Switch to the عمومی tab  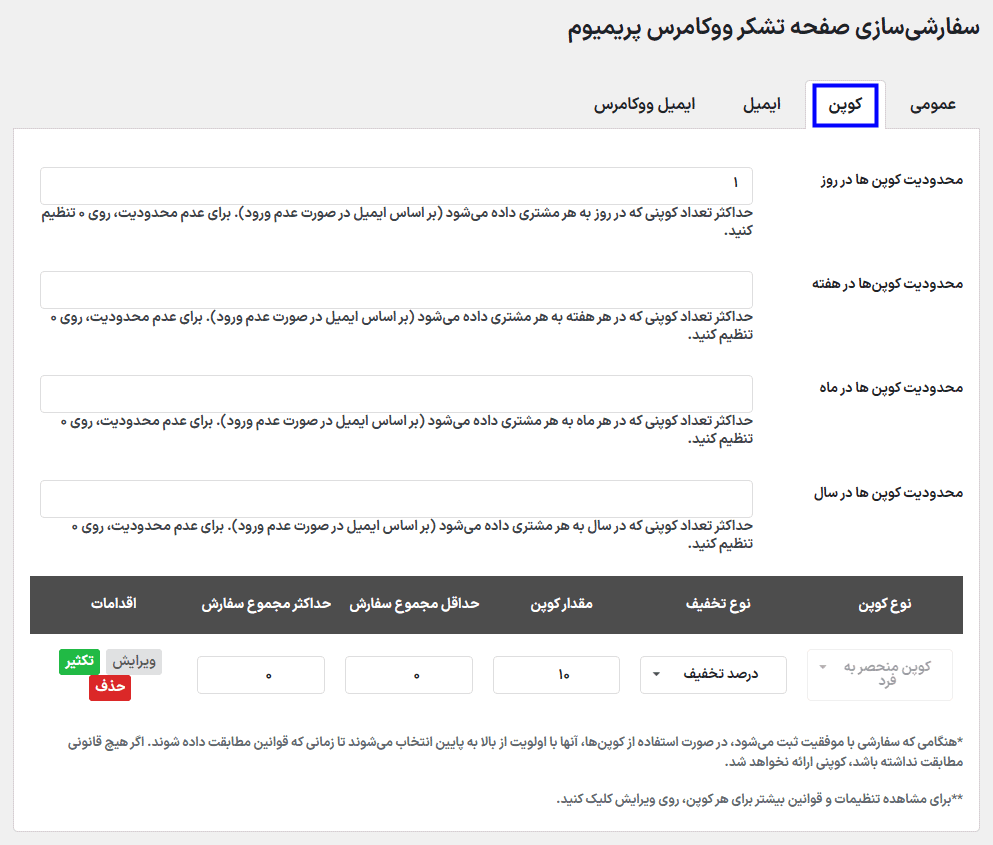(x=933, y=105)
